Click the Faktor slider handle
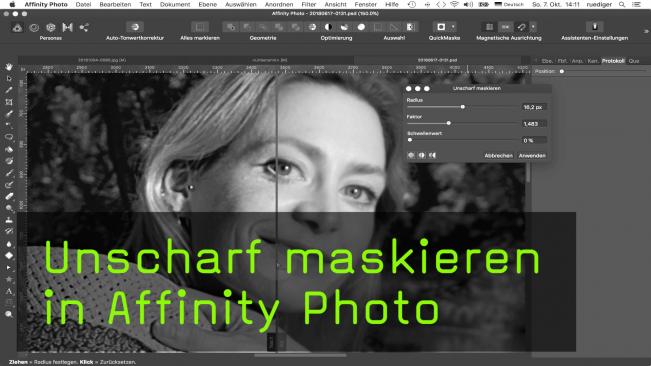The width and height of the screenshot is (651, 366). tap(449, 123)
